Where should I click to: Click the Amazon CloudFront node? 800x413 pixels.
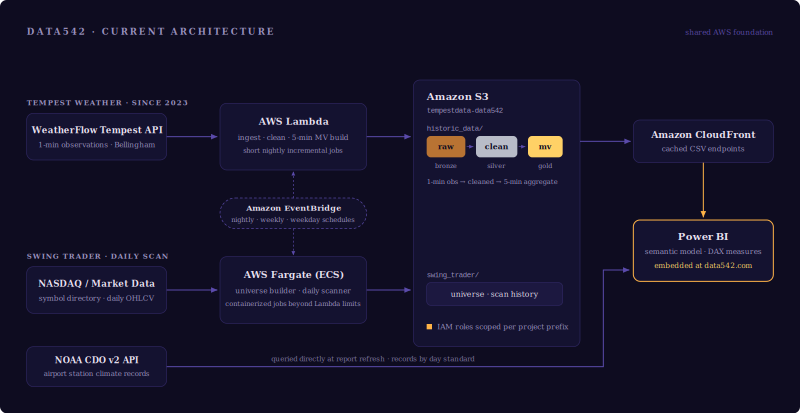[x=703, y=141]
